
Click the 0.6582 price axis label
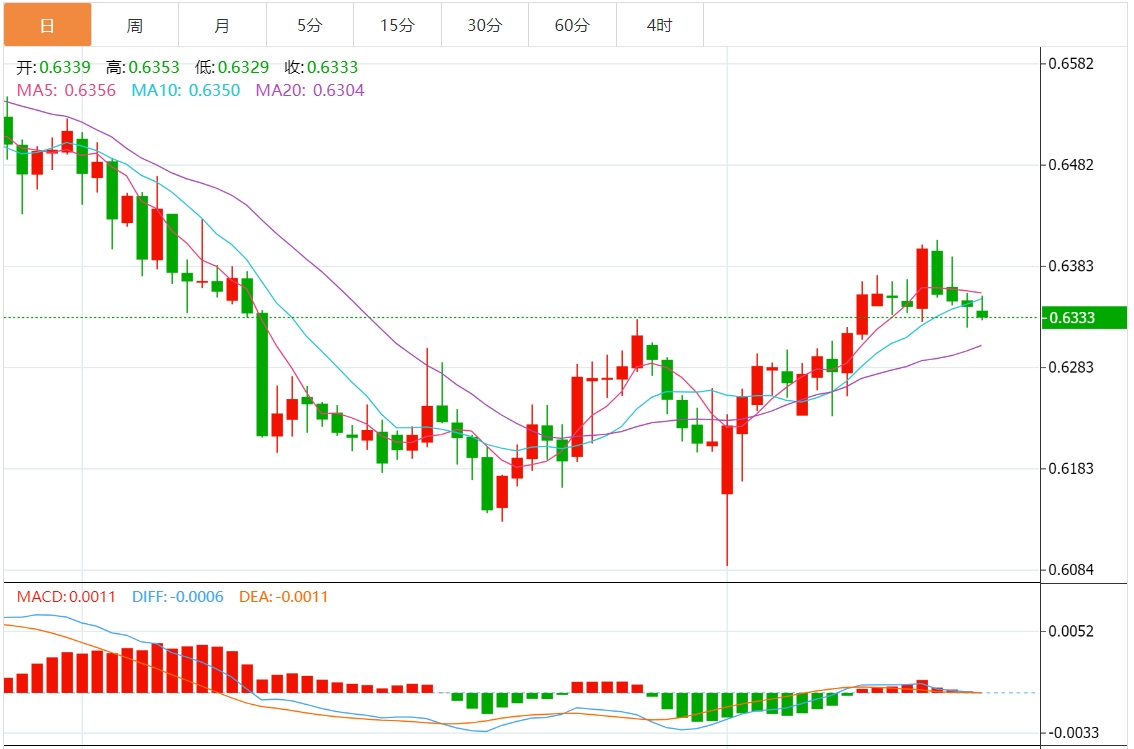(x=1072, y=64)
